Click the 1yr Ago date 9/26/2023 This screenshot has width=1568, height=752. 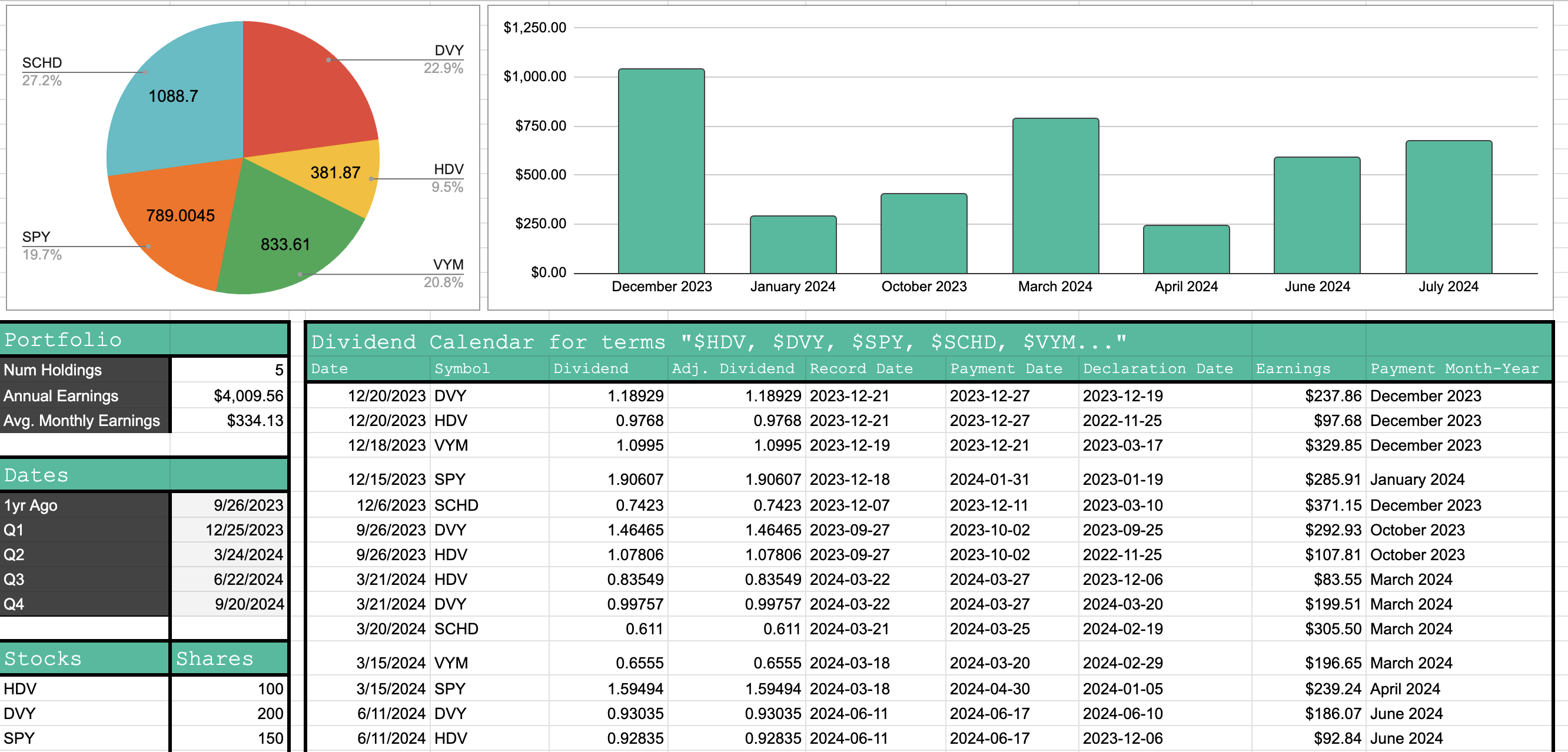coord(229,505)
